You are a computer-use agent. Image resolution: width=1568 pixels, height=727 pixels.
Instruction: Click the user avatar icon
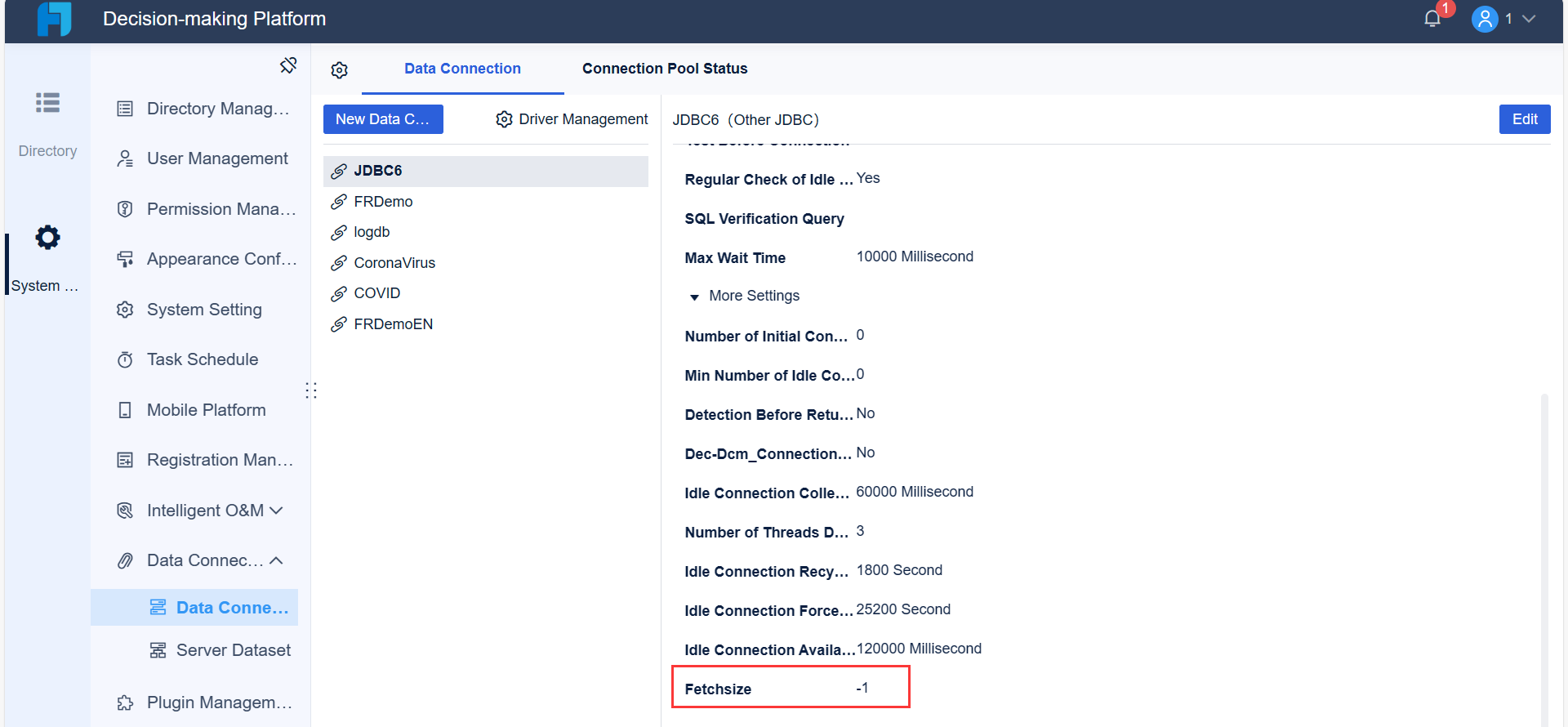pyautogui.click(x=1485, y=19)
